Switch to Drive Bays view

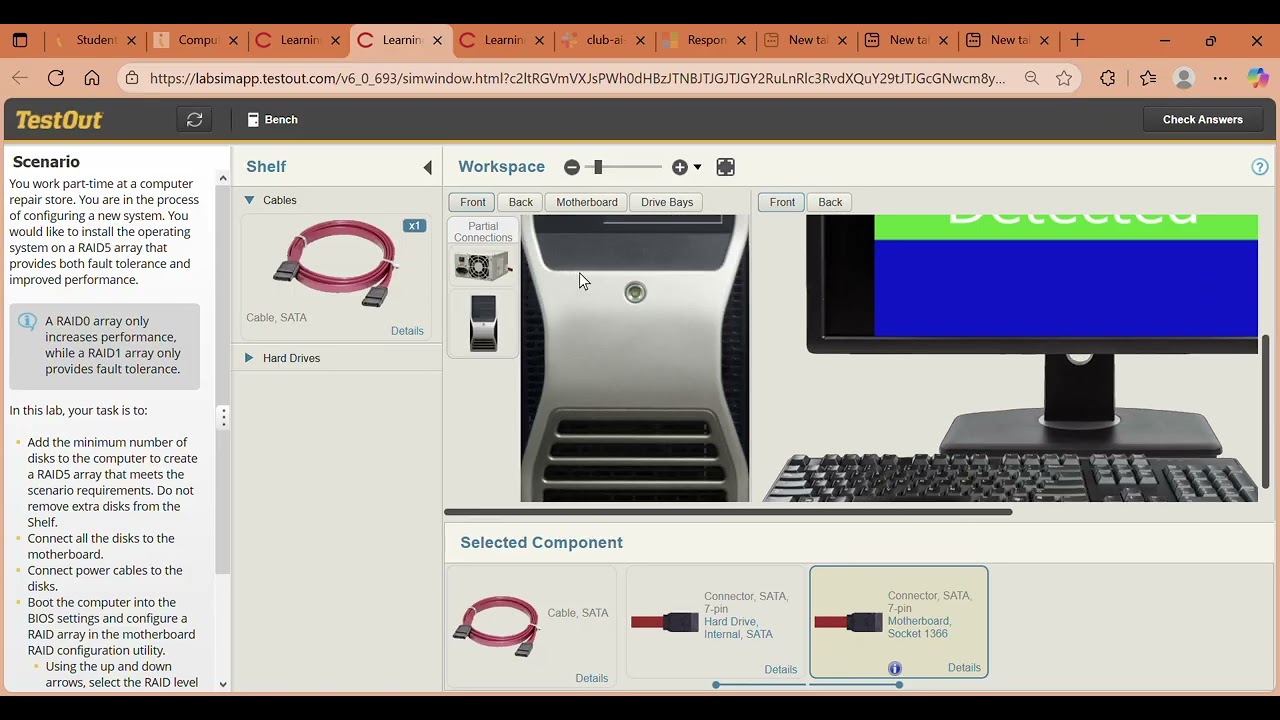667,202
